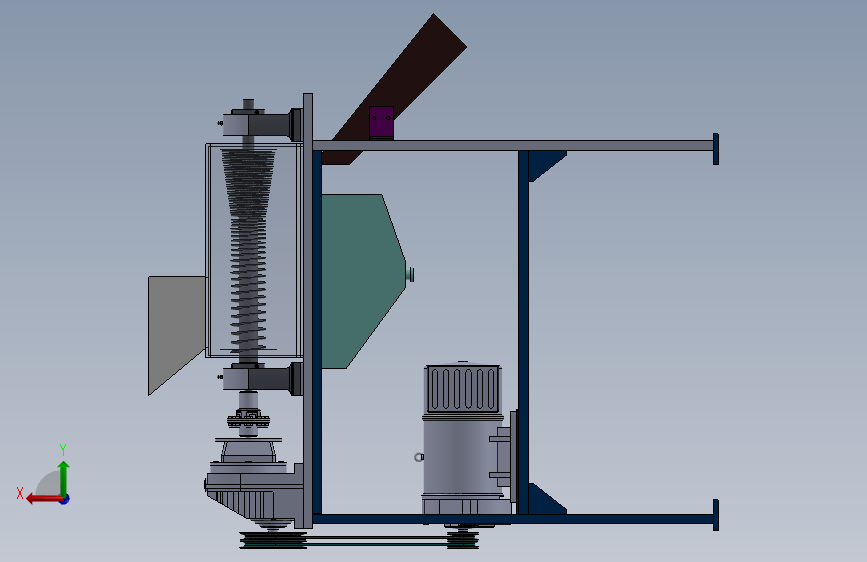Viewport: 867px width, 562px height.
Task: Select the large green belt pulley
Action: pyautogui.click(x=273, y=540)
